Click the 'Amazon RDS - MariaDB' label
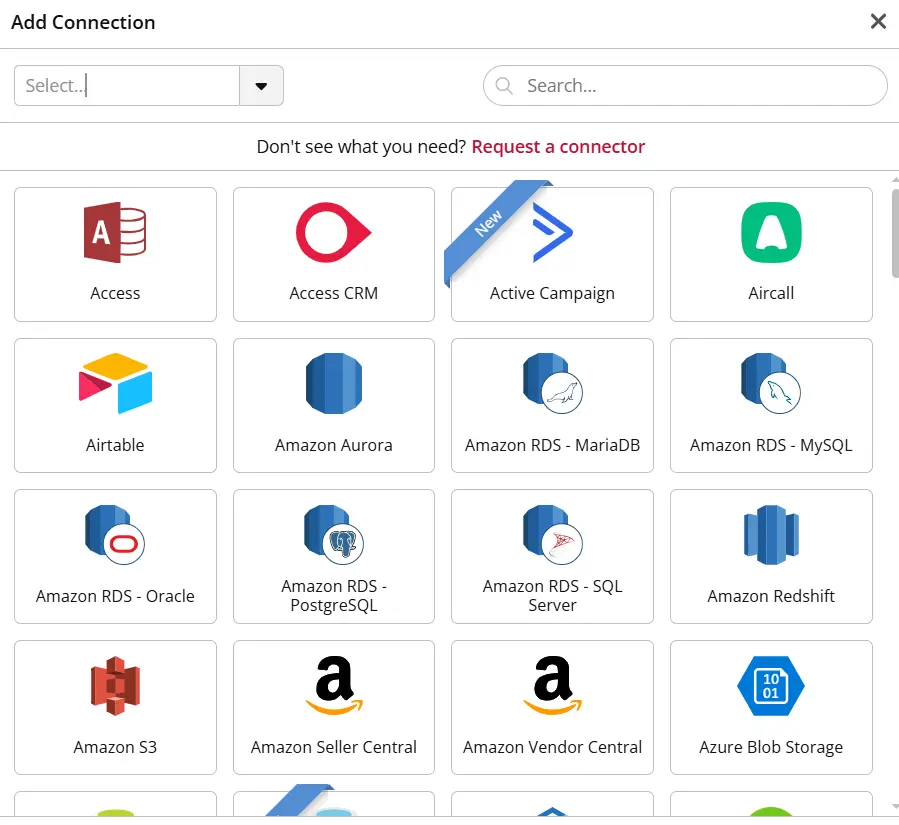 (552, 445)
